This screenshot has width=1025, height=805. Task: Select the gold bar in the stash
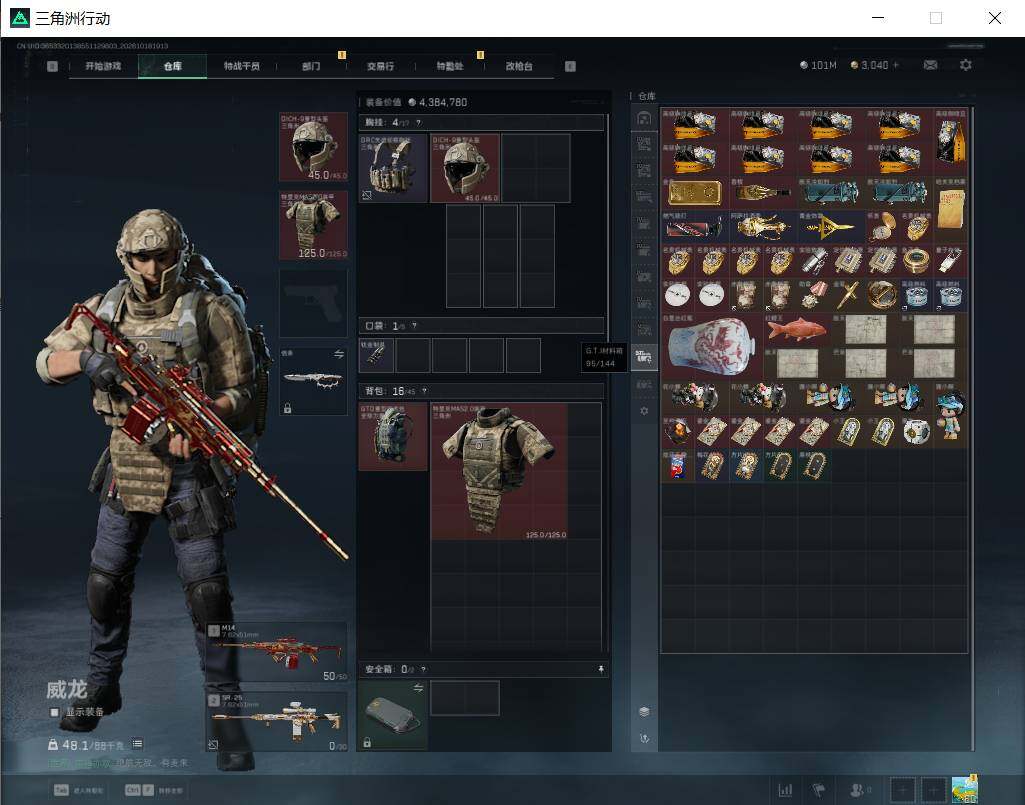click(x=694, y=193)
